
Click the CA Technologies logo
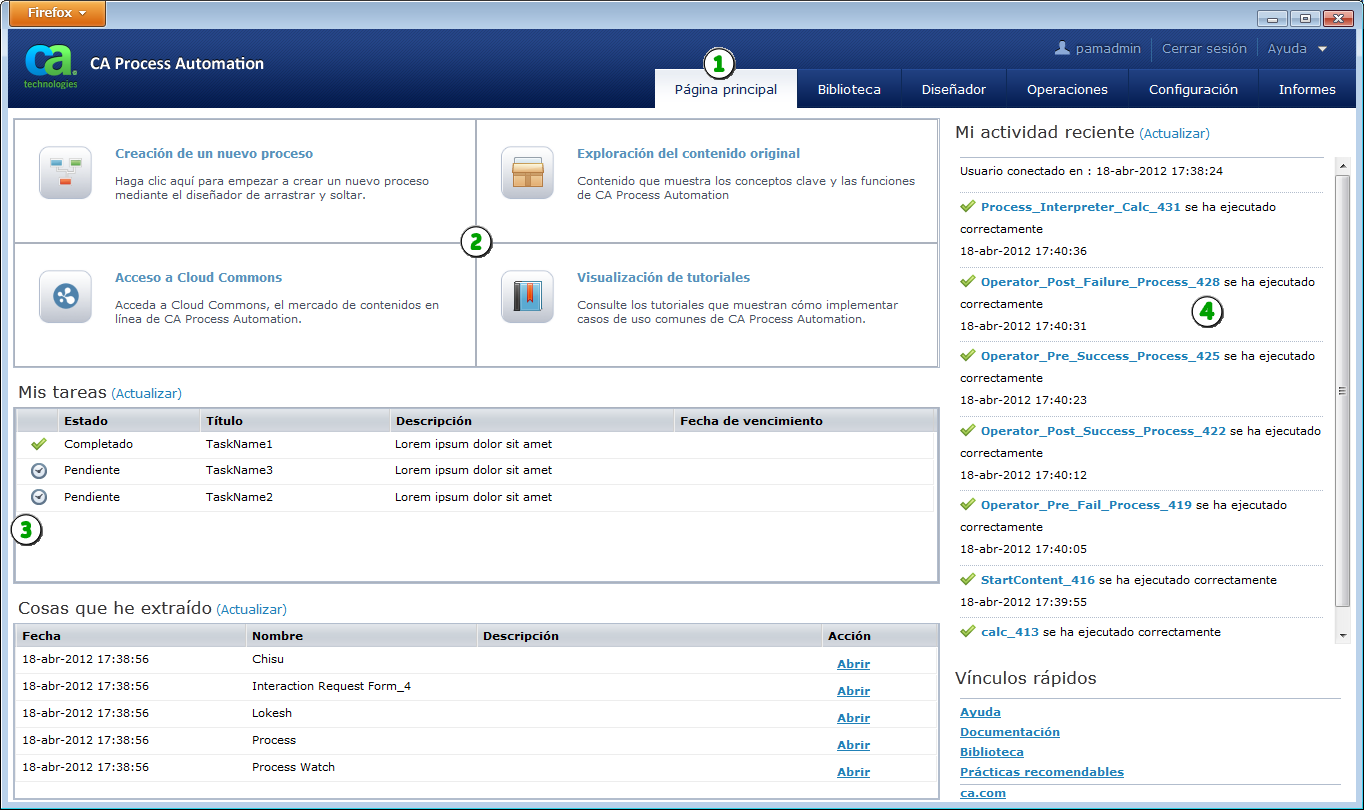pos(50,66)
